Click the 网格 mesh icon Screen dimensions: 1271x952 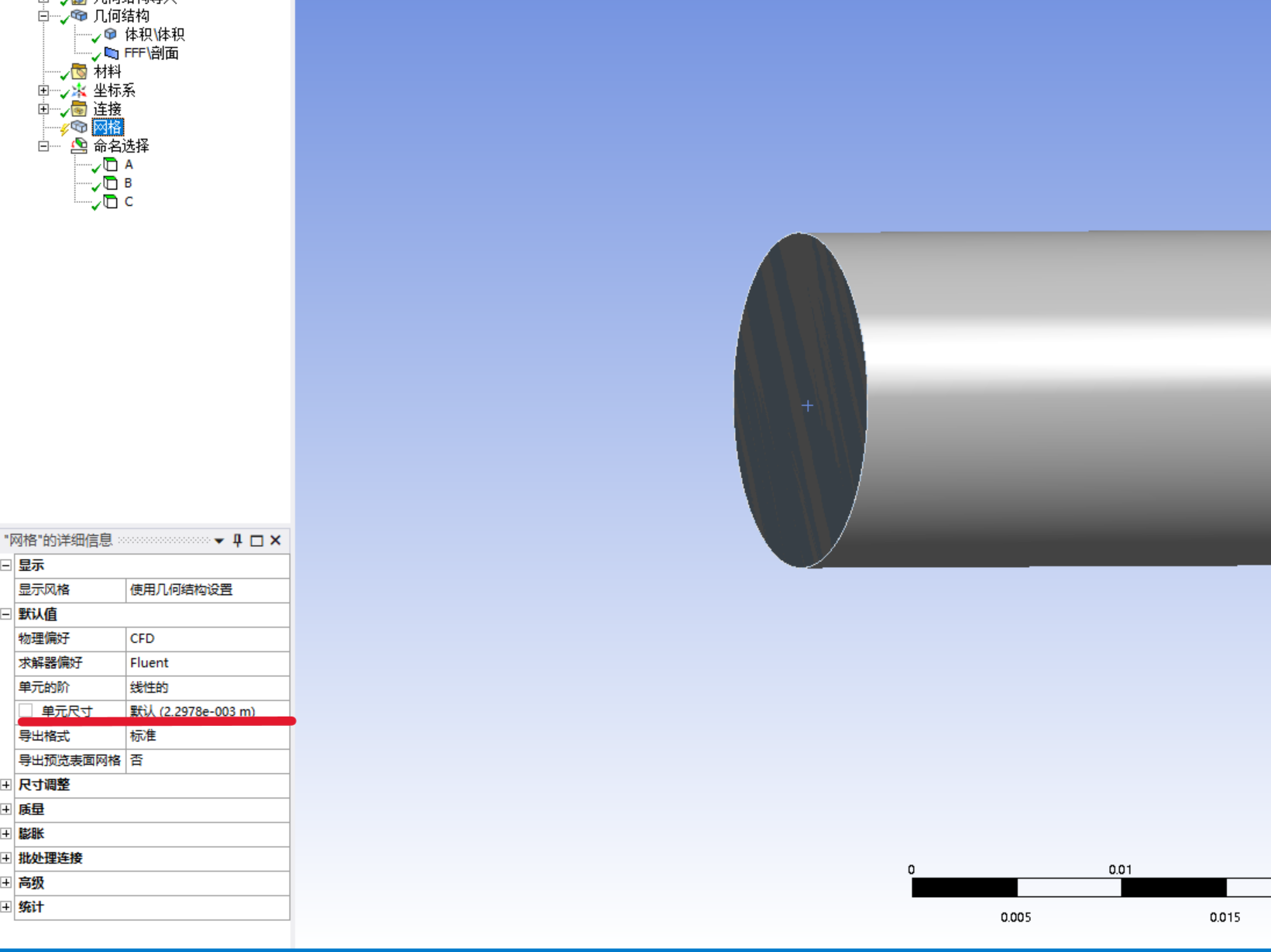79,127
